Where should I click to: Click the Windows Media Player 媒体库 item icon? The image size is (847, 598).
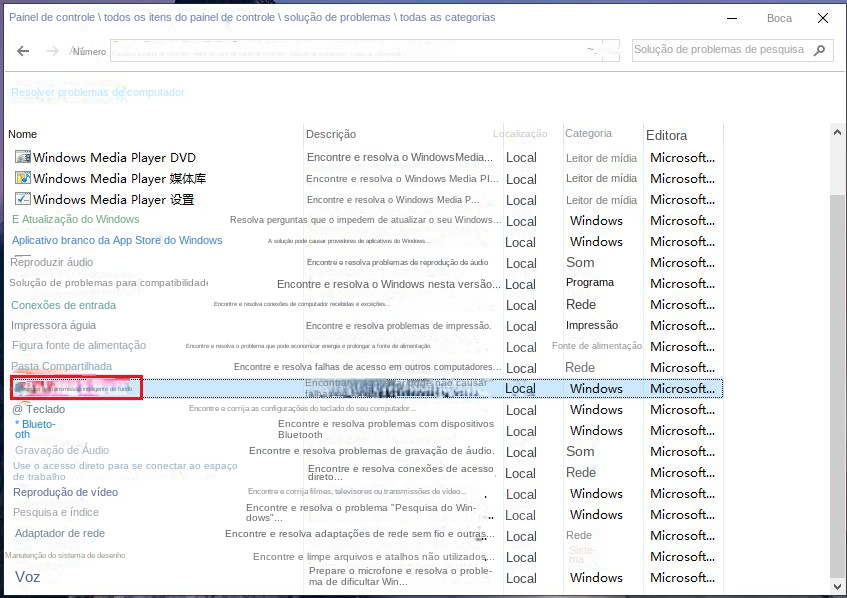click(x=22, y=178)
